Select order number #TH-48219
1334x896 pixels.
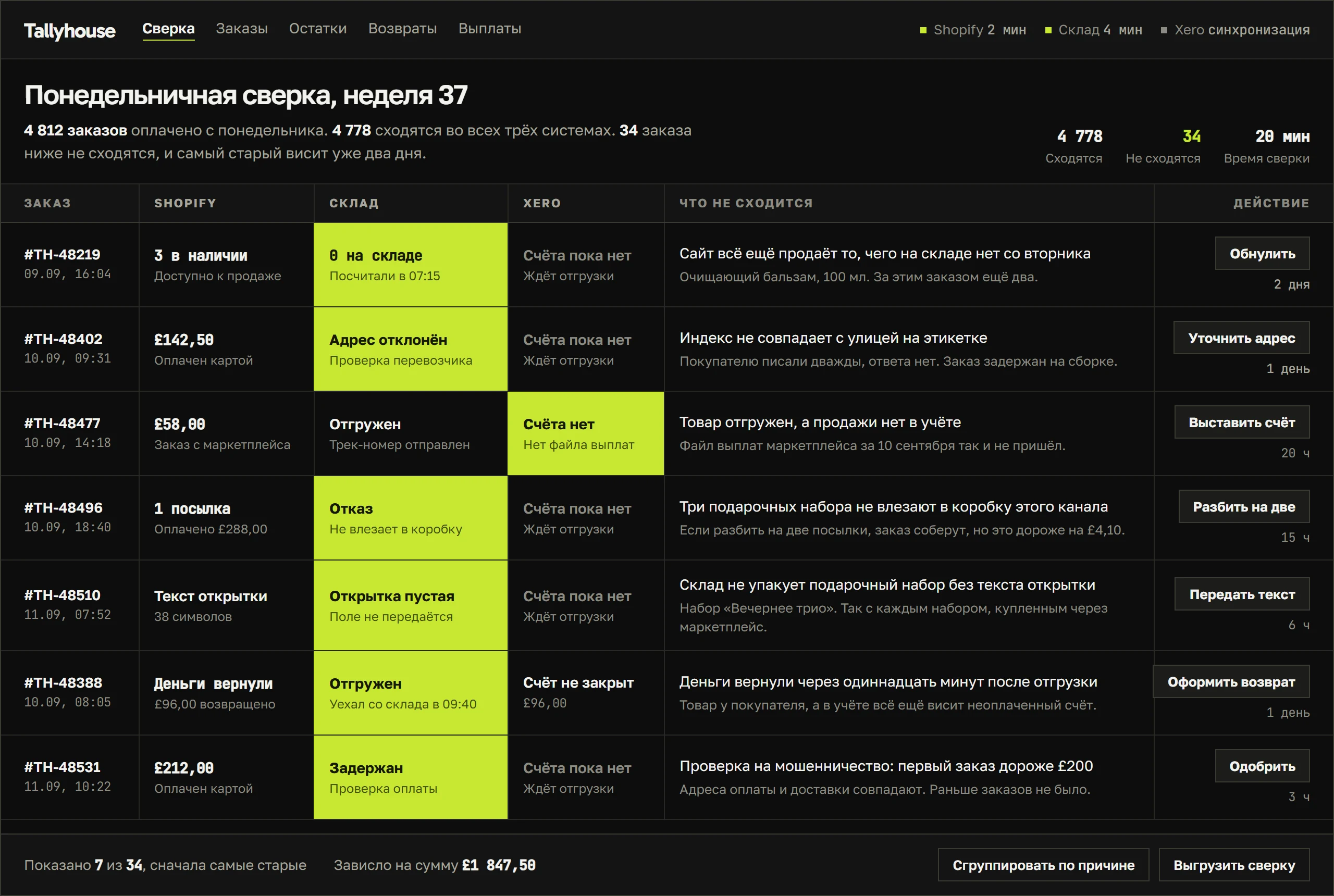tap(63, 254)
